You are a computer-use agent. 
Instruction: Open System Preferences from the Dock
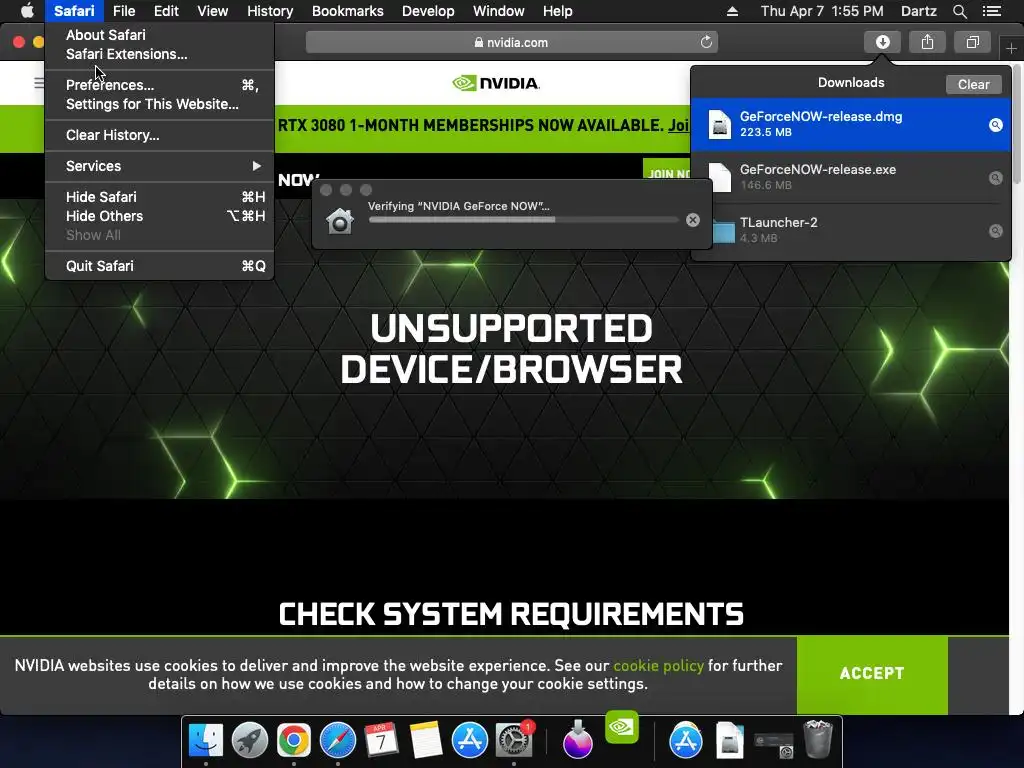tap(514, 741)
